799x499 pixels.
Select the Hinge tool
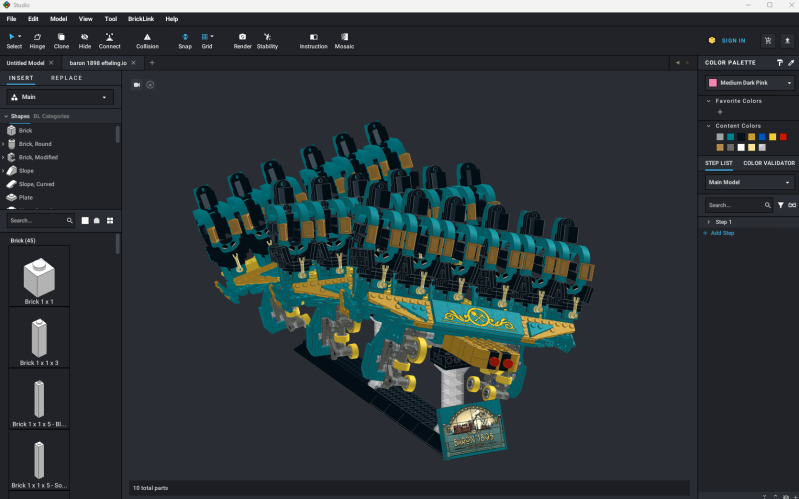click(38, 40)
